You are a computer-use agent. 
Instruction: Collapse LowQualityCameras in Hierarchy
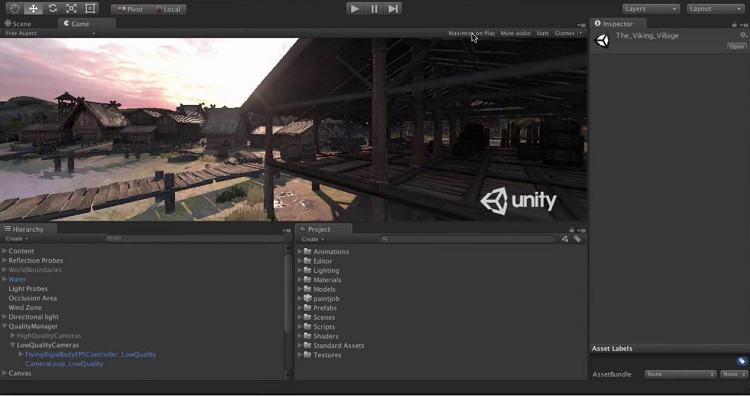12,345
